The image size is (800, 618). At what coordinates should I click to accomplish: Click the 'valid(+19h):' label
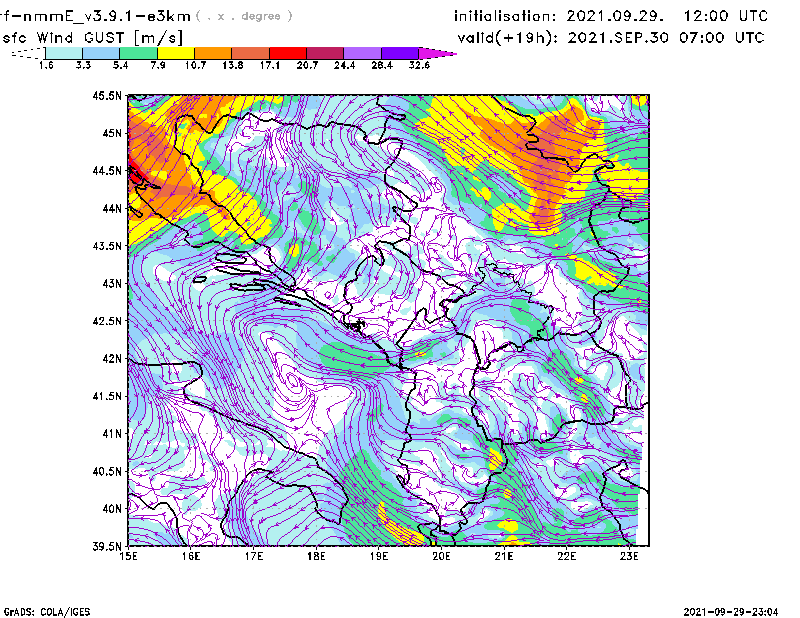coord(508,38)
